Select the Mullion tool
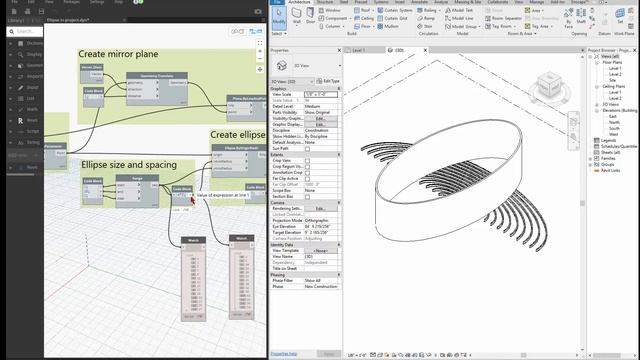This screenshot has height=360, width=640. click(x=388, y=26)
